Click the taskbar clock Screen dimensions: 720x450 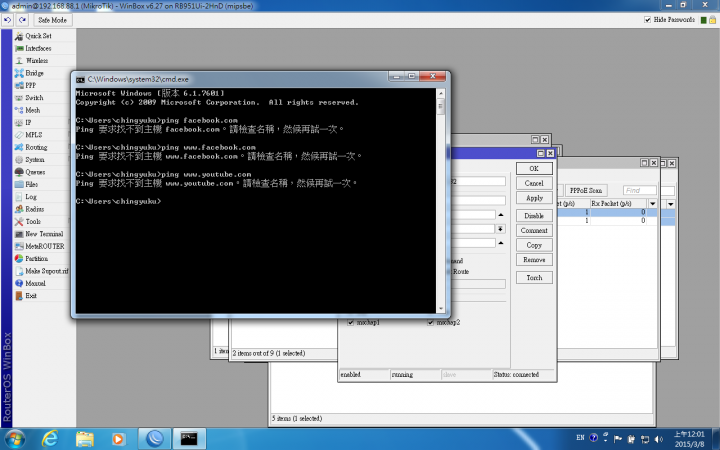coord(689,439)
